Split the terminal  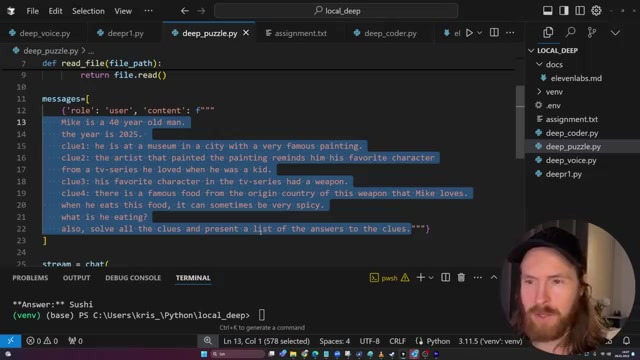point(445,278)
